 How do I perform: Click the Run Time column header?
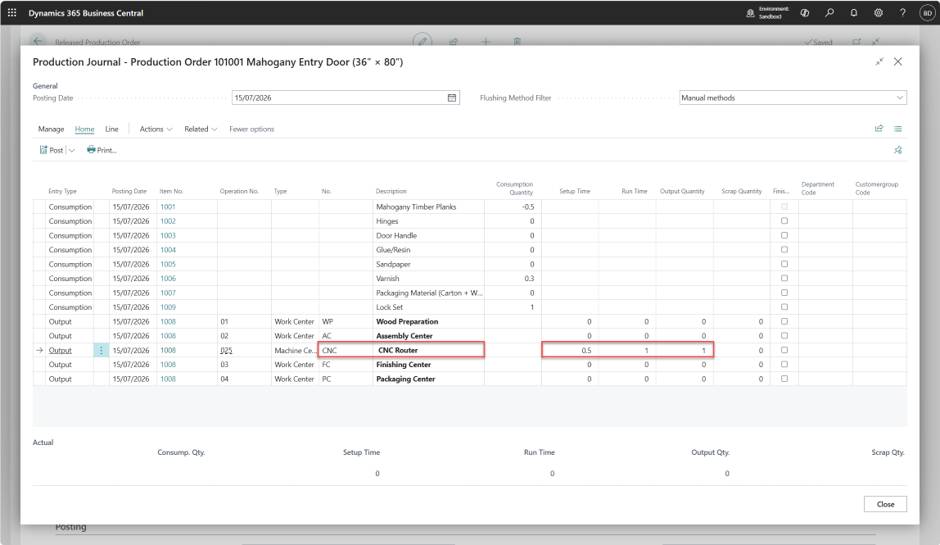[x=634, y=191]
